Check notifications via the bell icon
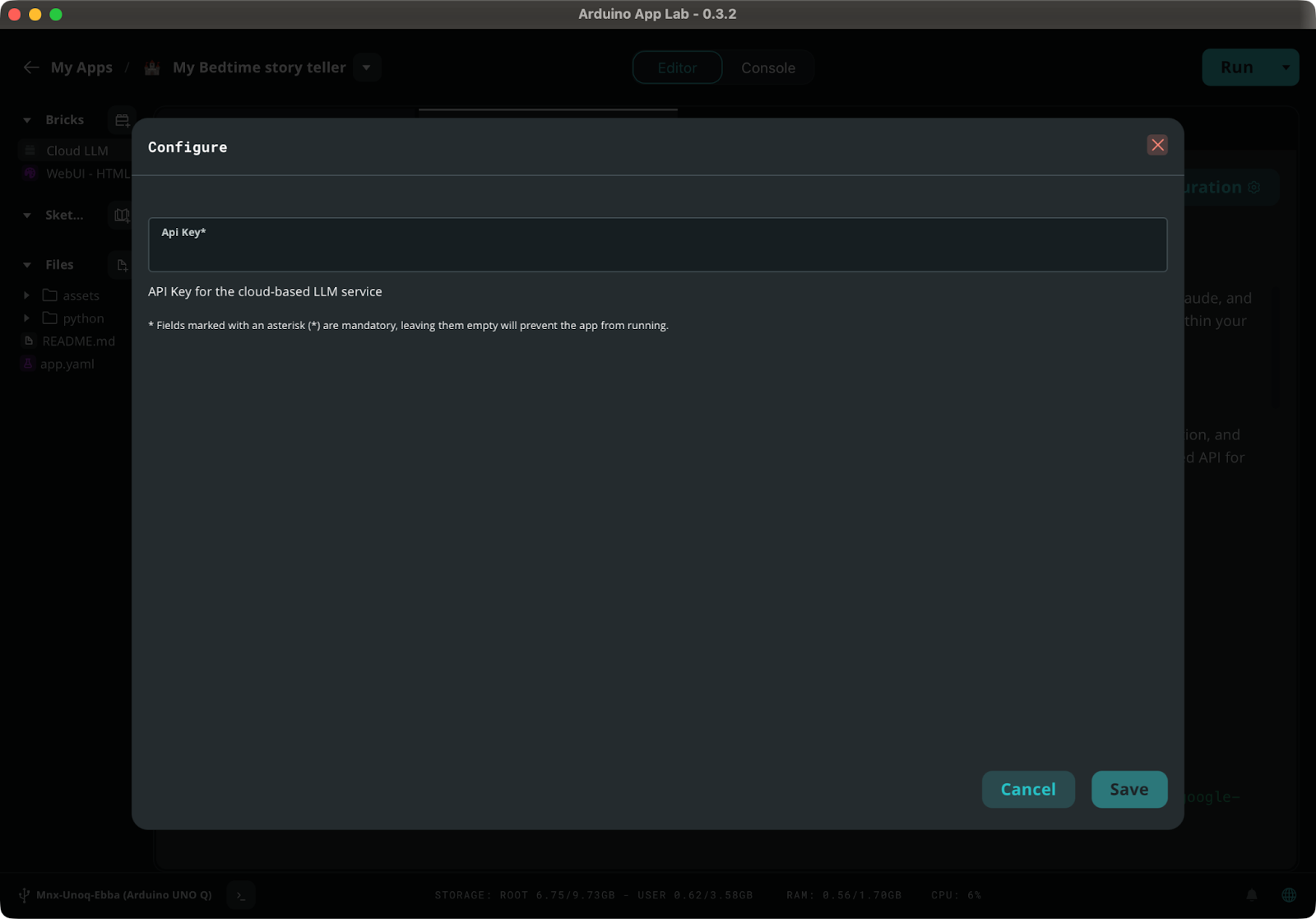1316x919 pixels. [x=1252, y=894]
